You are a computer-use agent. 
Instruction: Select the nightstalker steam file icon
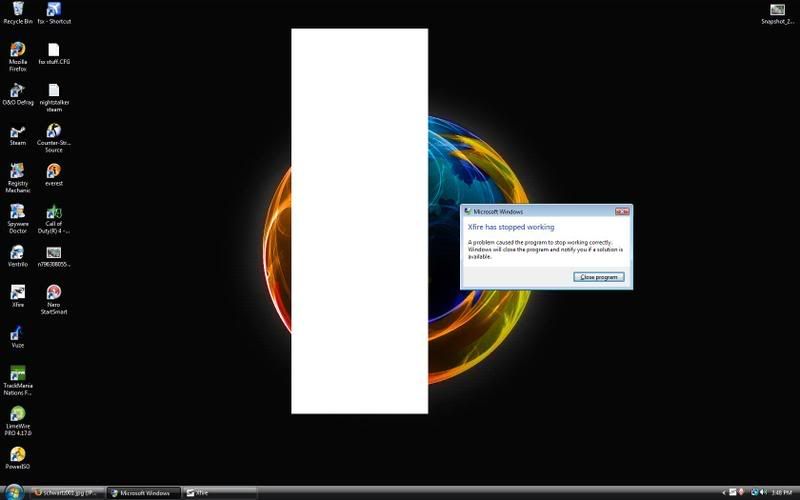coord(54,98)
